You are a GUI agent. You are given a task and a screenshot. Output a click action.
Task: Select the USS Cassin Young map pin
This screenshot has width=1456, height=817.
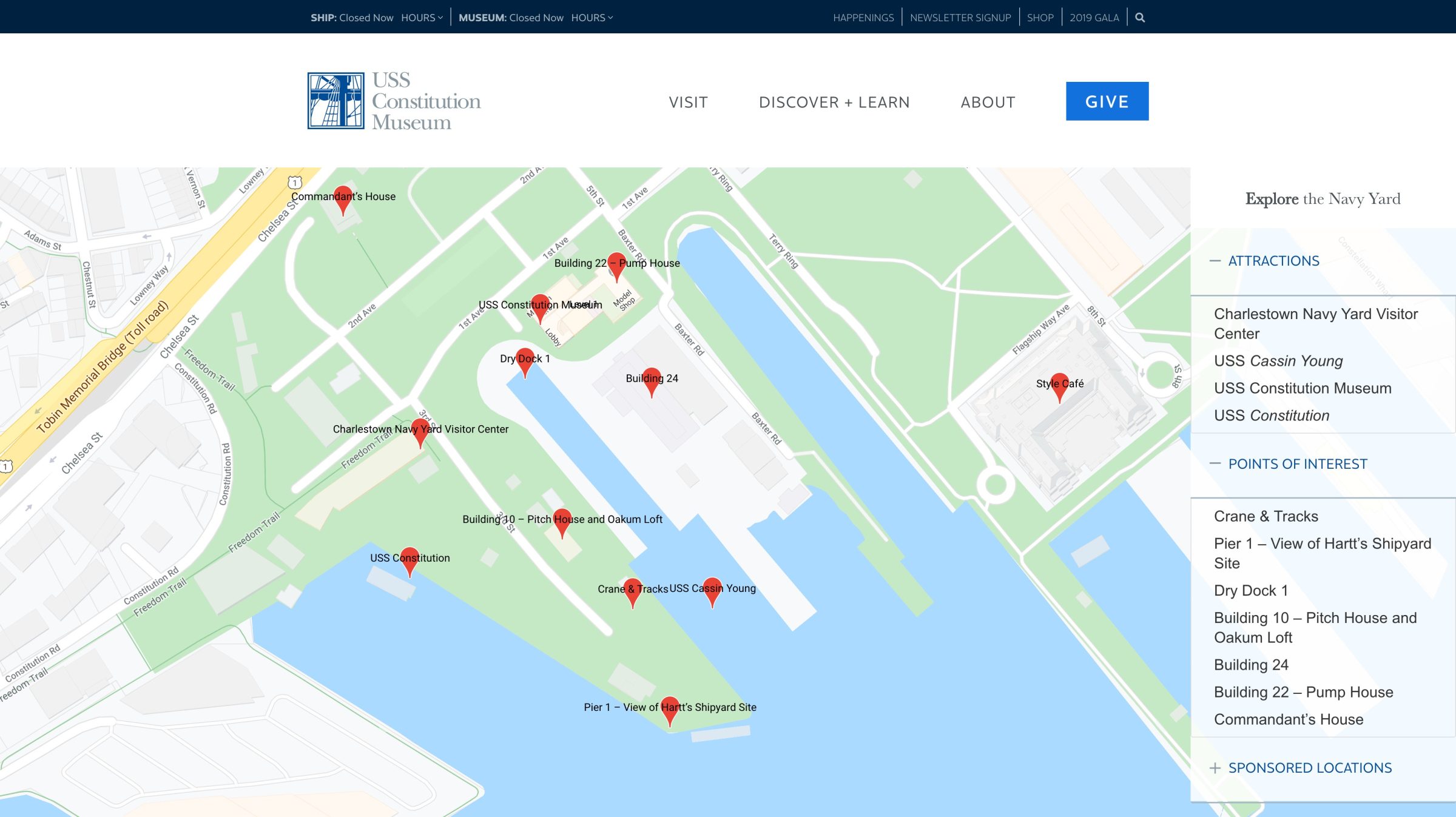(x=712, y=592)
